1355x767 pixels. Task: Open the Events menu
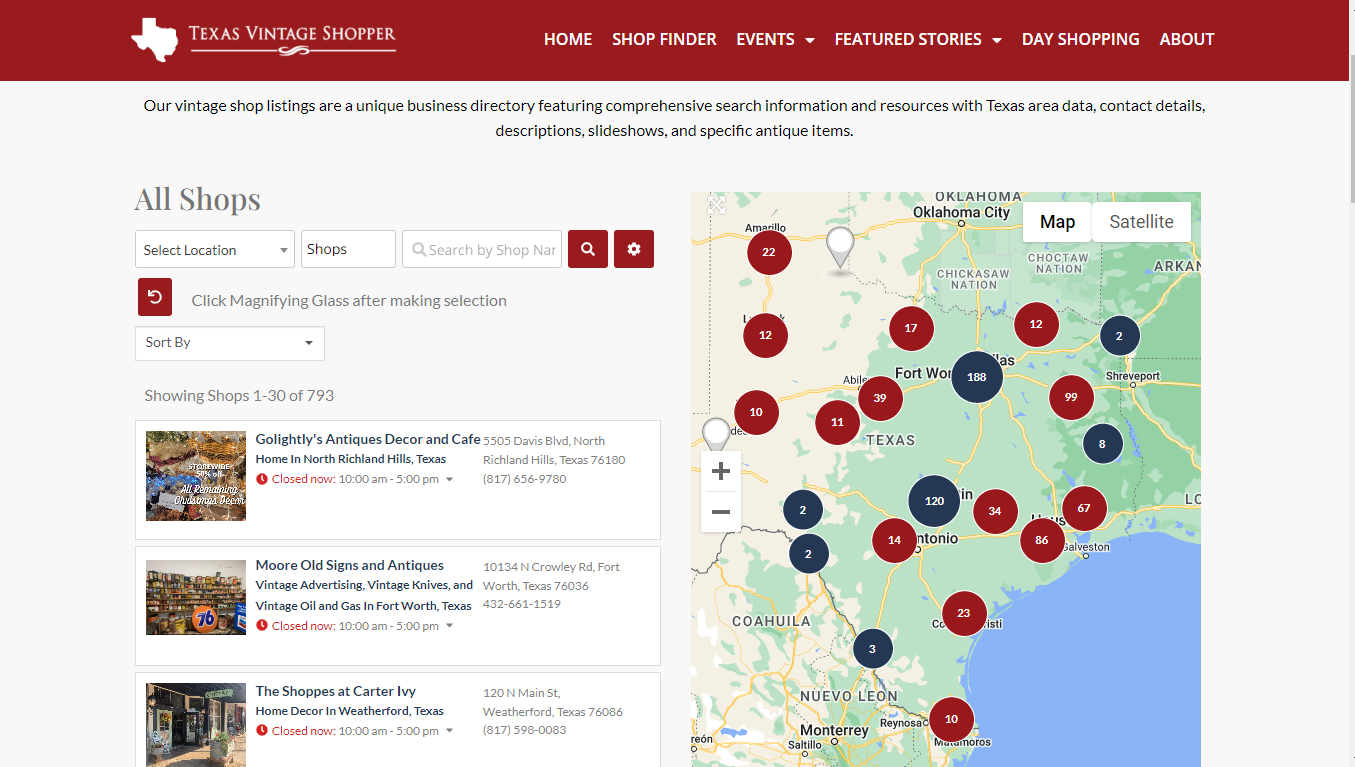click(x=775, y=39)
